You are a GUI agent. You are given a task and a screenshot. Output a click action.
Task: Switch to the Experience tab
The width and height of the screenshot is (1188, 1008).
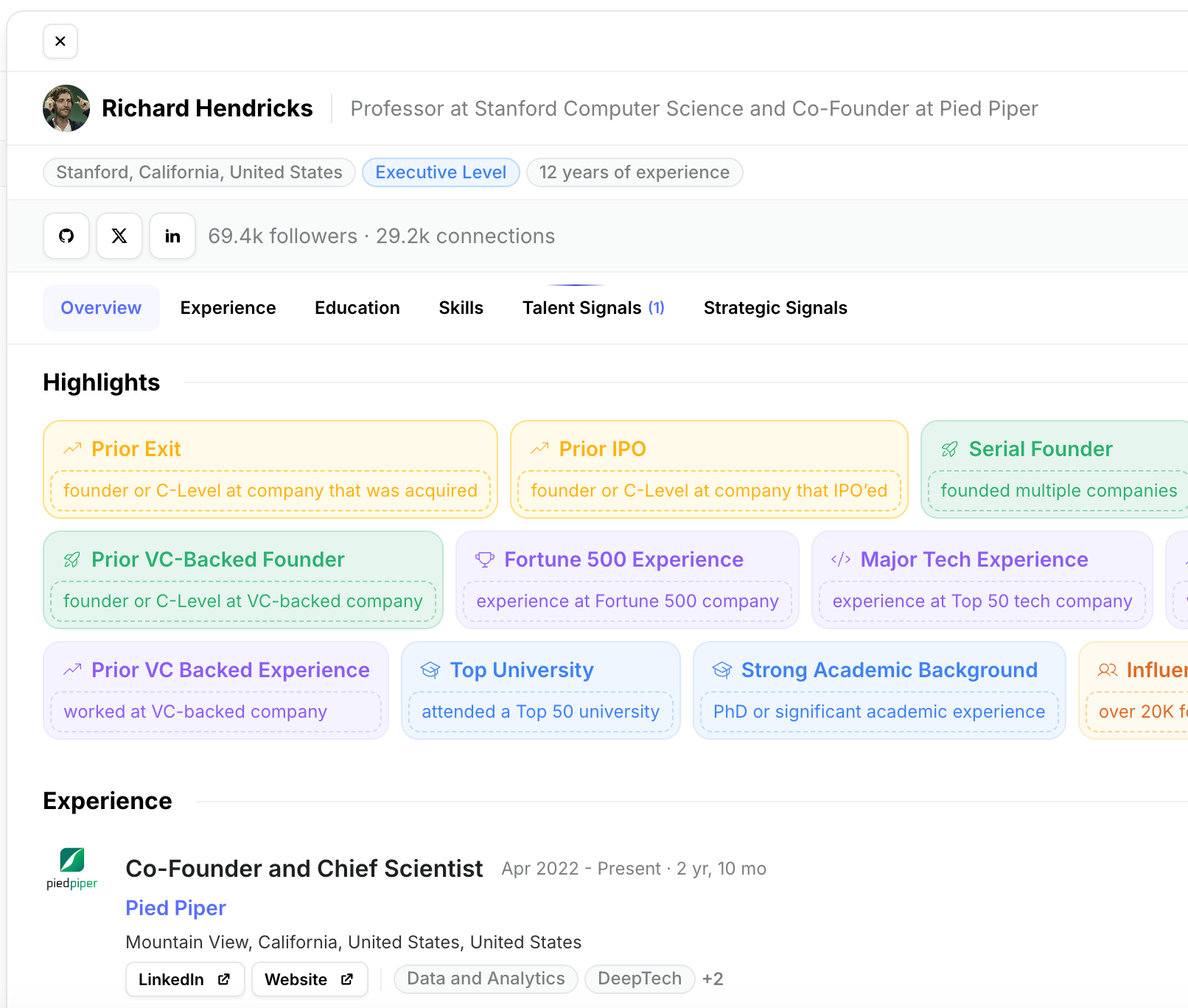(x=228, y=307)
